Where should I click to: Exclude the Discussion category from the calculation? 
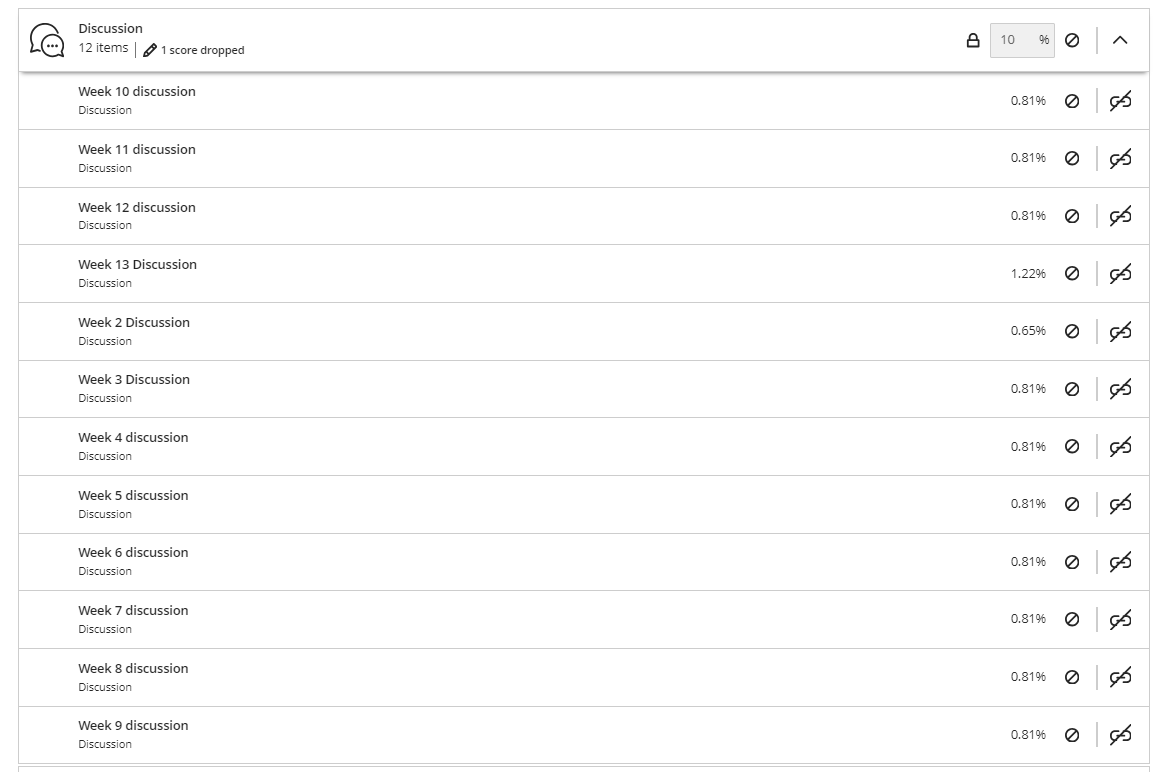(1072, 41)
